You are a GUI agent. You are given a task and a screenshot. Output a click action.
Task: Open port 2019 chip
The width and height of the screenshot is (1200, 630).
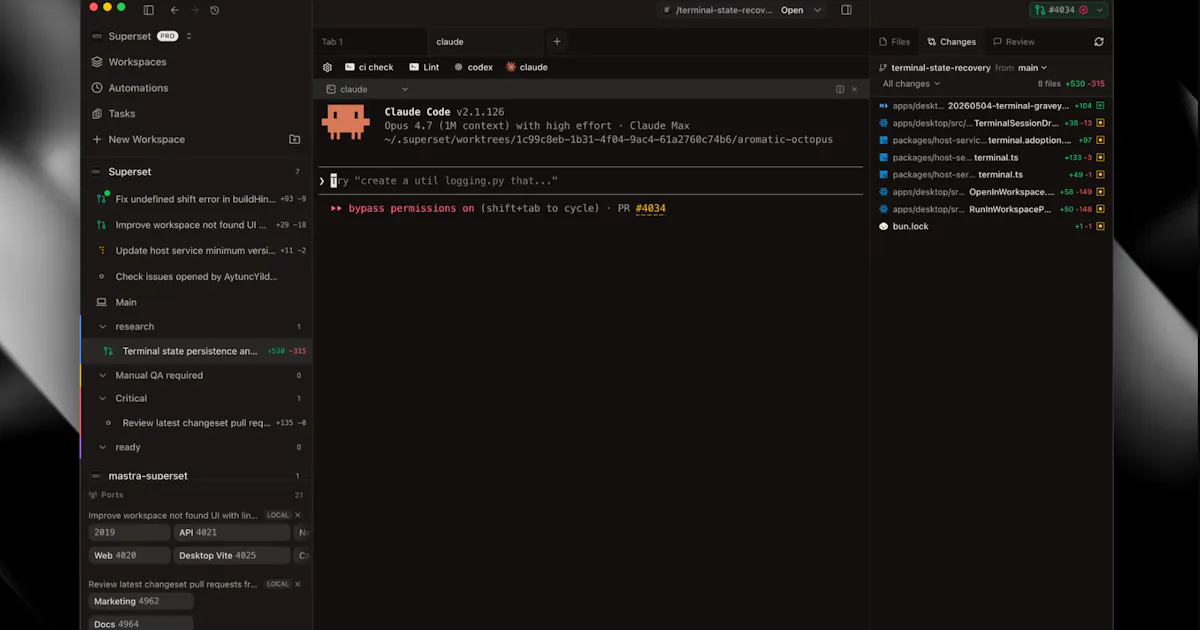point(128,532)
